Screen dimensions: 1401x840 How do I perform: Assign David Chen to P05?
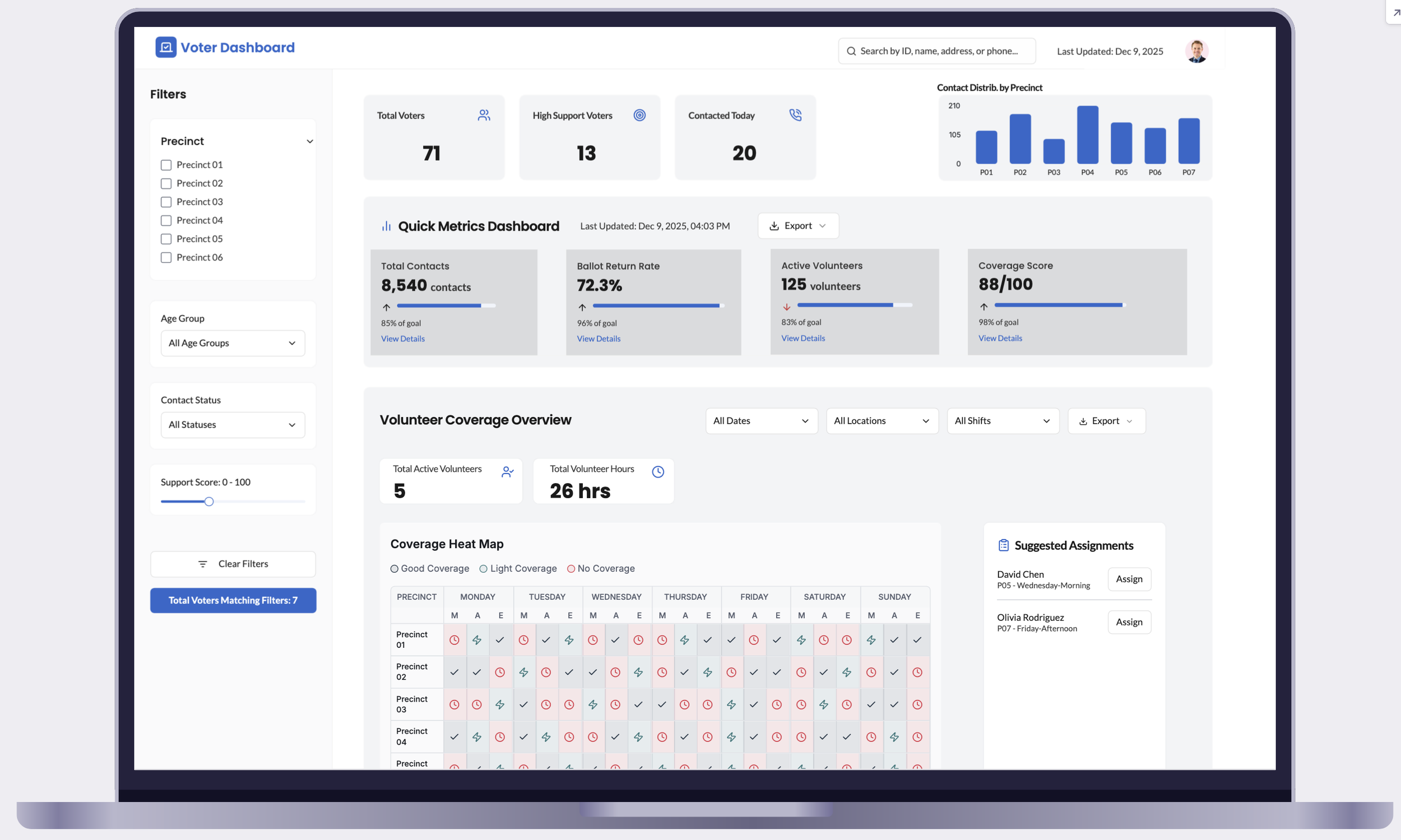coord(1129,579)
